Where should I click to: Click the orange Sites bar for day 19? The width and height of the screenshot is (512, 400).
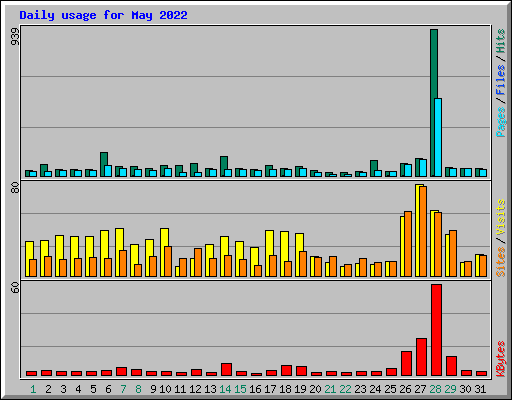tap(303, 264)
